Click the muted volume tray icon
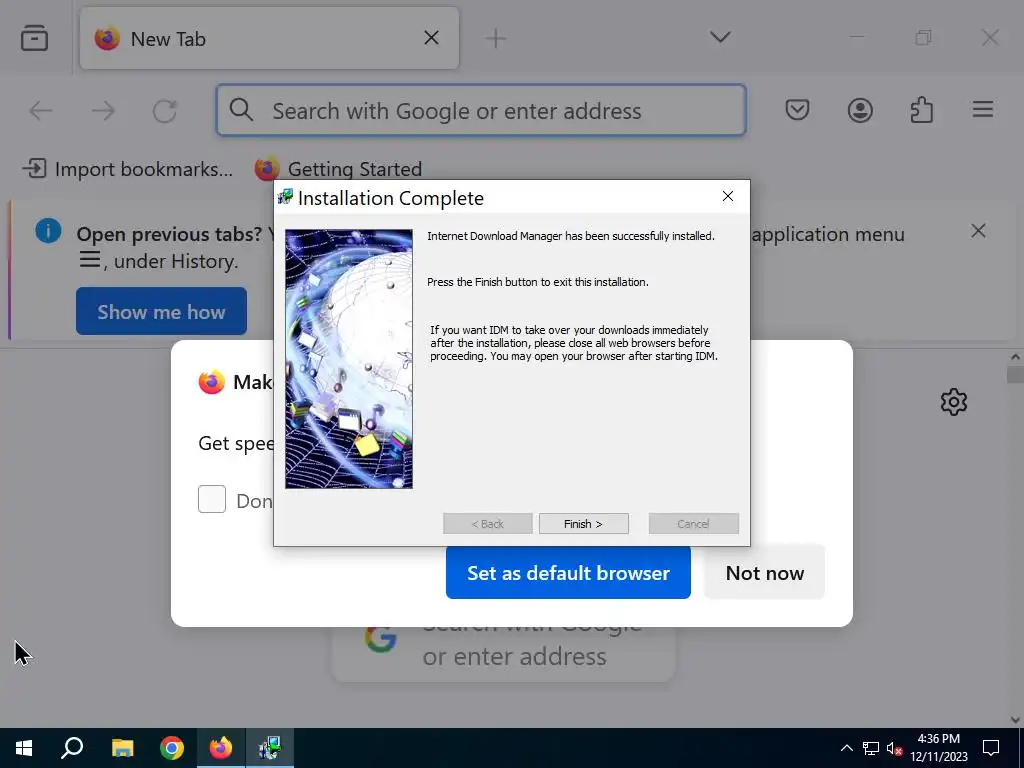 coord(895,748)
